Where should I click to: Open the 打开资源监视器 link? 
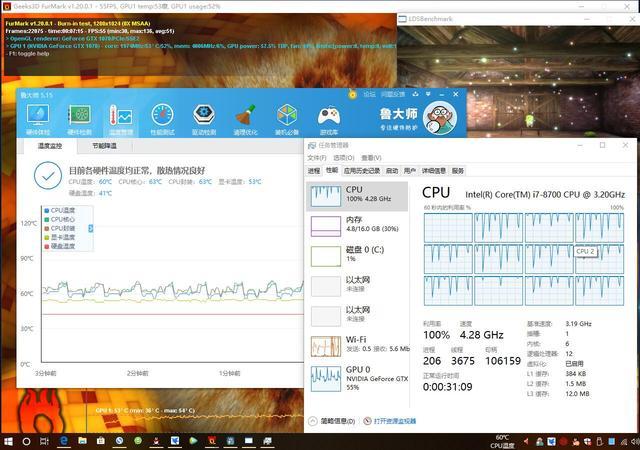(390, 421)
